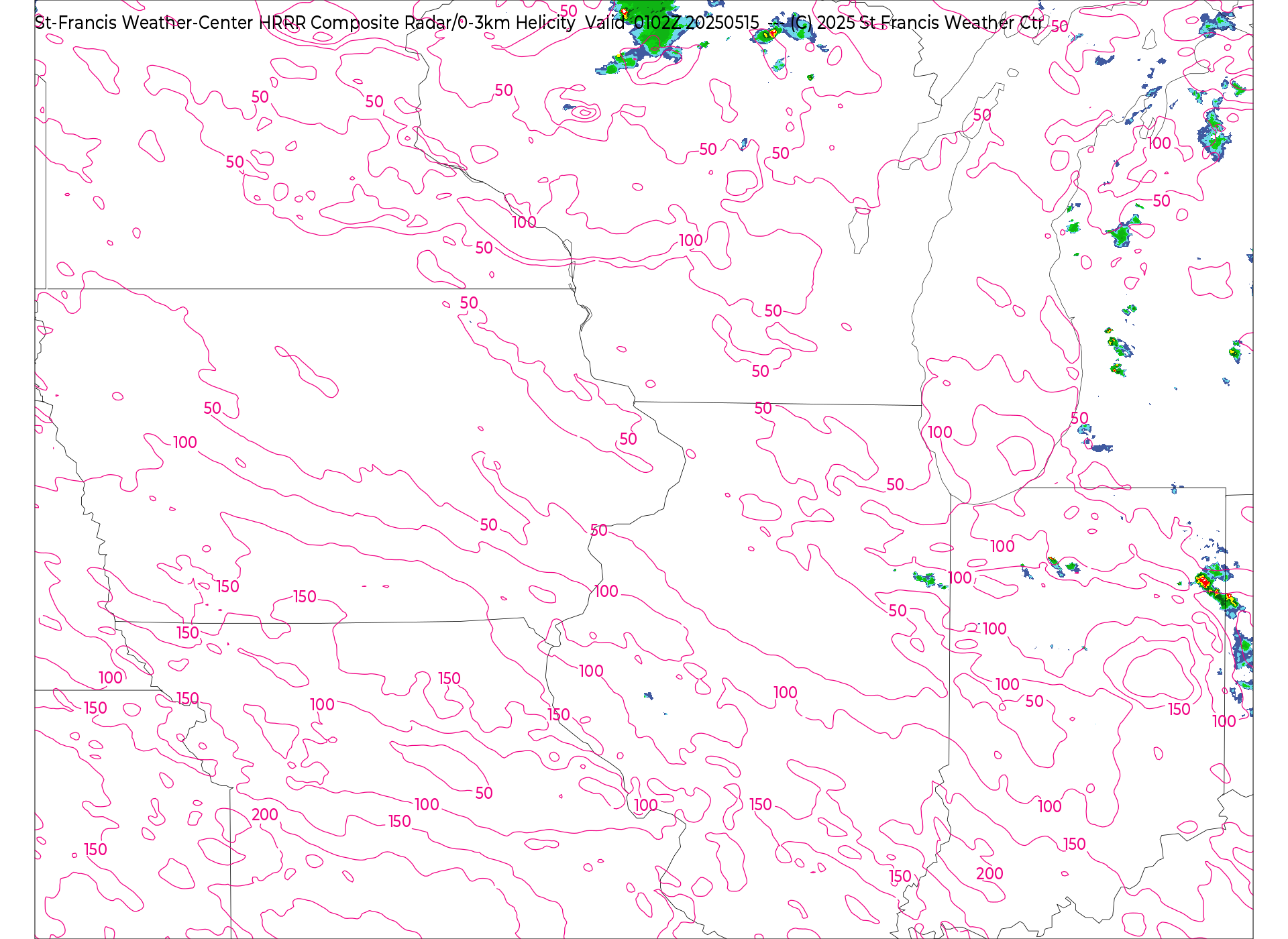Click "HRRR Composite Radar/0-3km Helicity" in title
1288x939 pixels.
point(417,23)
